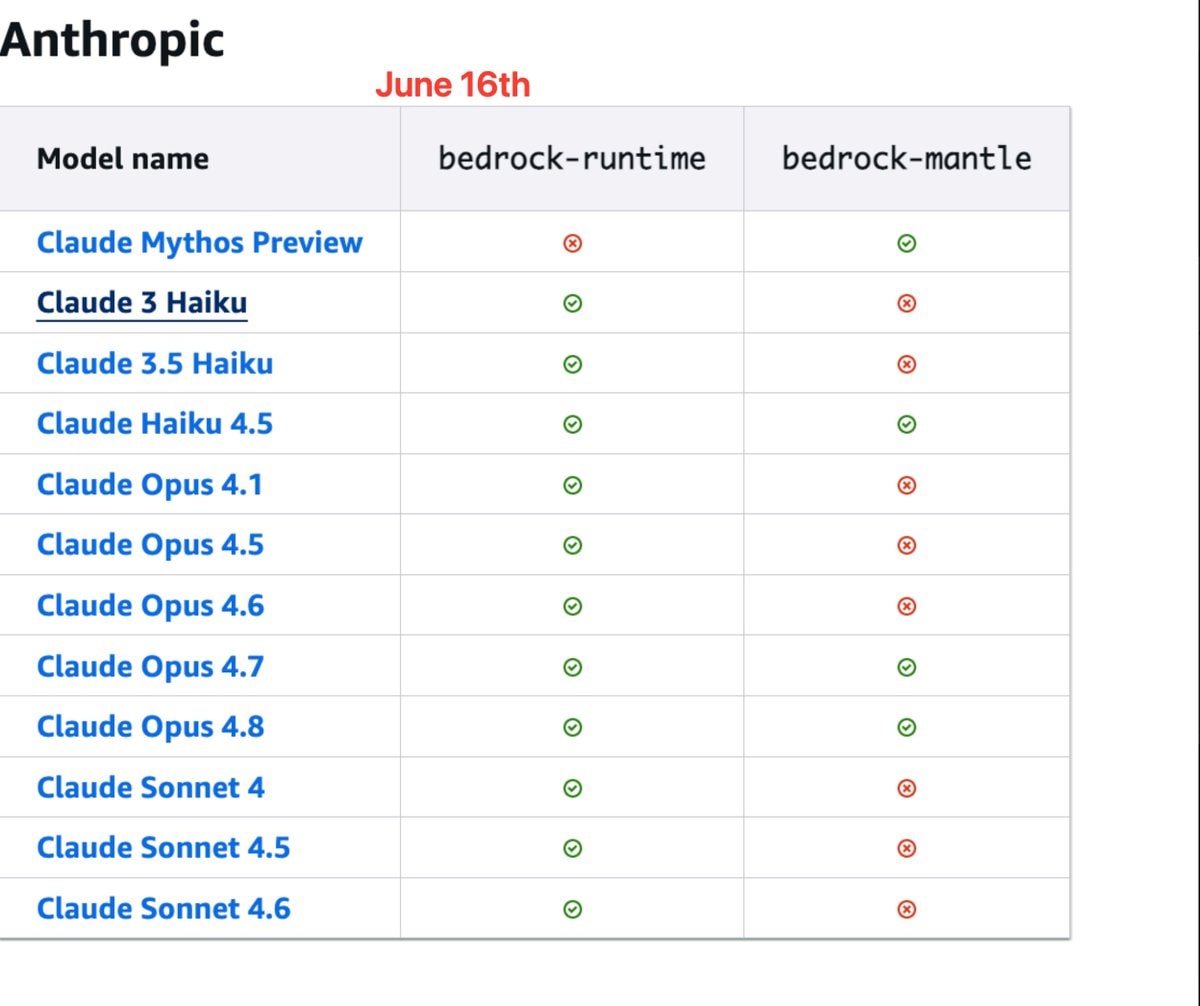The image size is (1200, 1006).
Task: Click bedrock-runtime check icon for Claude 3 Haiku
Action: (x=572, y=304)
